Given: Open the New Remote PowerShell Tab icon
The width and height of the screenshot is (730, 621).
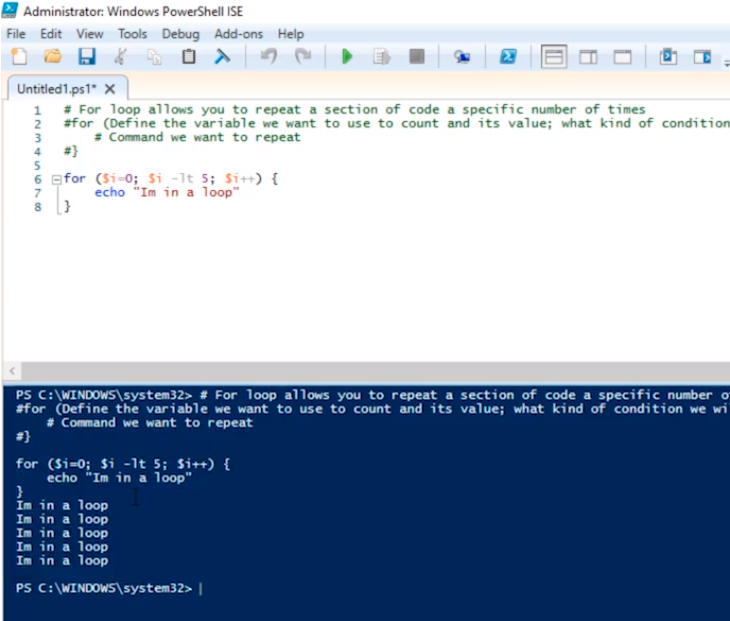Looking at the screenshot, I should click(x=461, y=57).
